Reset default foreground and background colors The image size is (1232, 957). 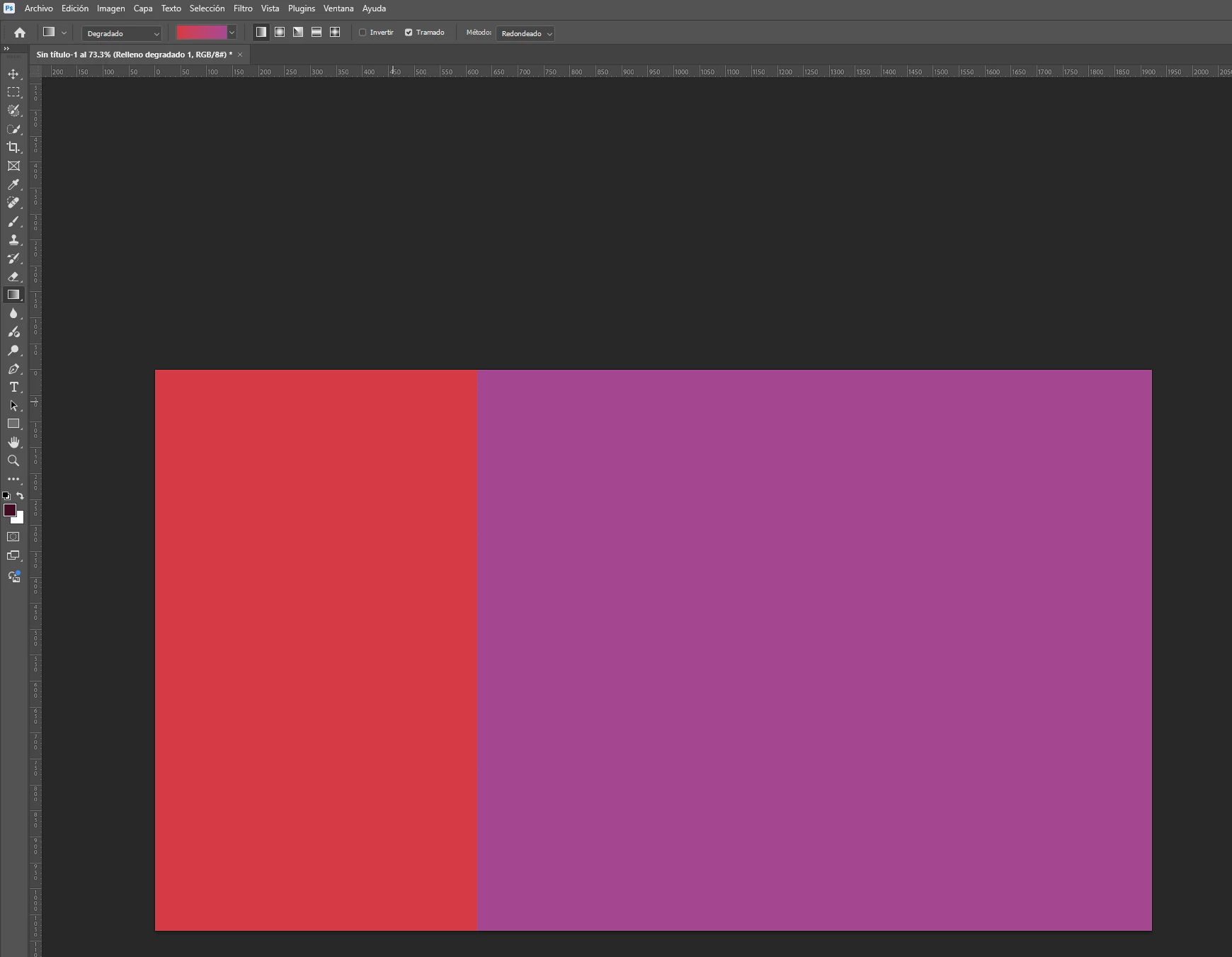(x=6, y=496)
